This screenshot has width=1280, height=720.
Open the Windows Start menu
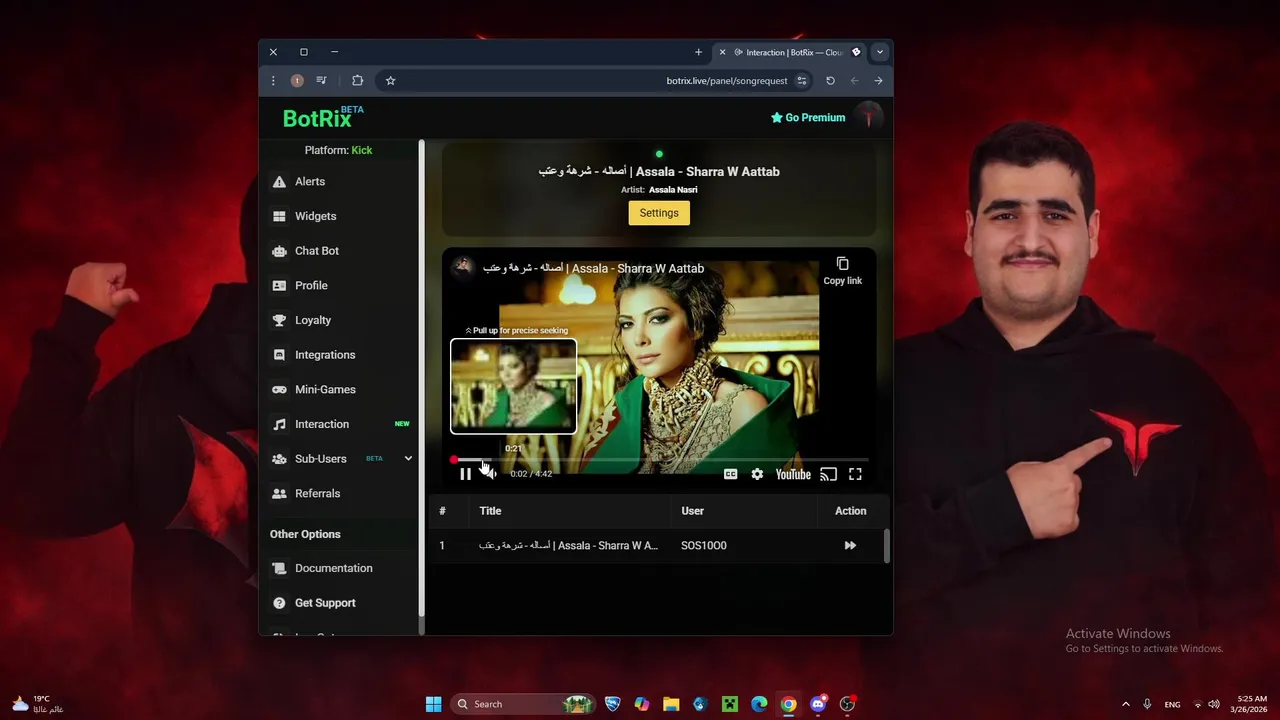(x=433, y=704)
